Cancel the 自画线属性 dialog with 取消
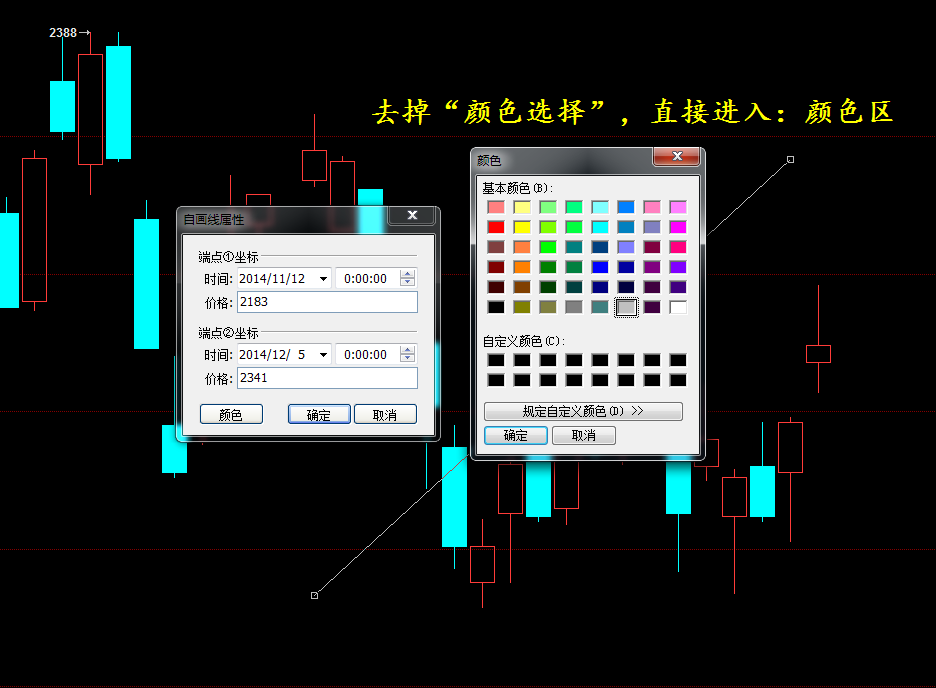Image resolution: width=936 pixels, height=688 pixels. point(385,415)
